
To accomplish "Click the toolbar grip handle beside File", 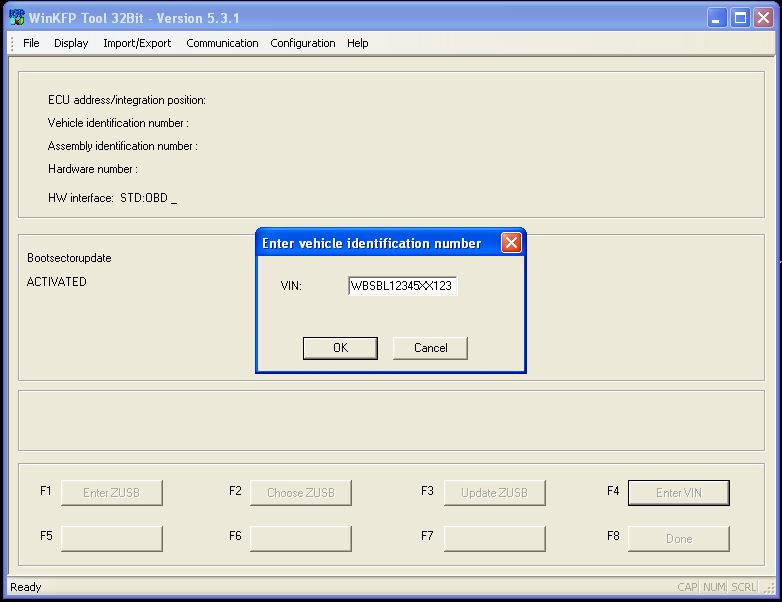I will click(x=12, y=43).
